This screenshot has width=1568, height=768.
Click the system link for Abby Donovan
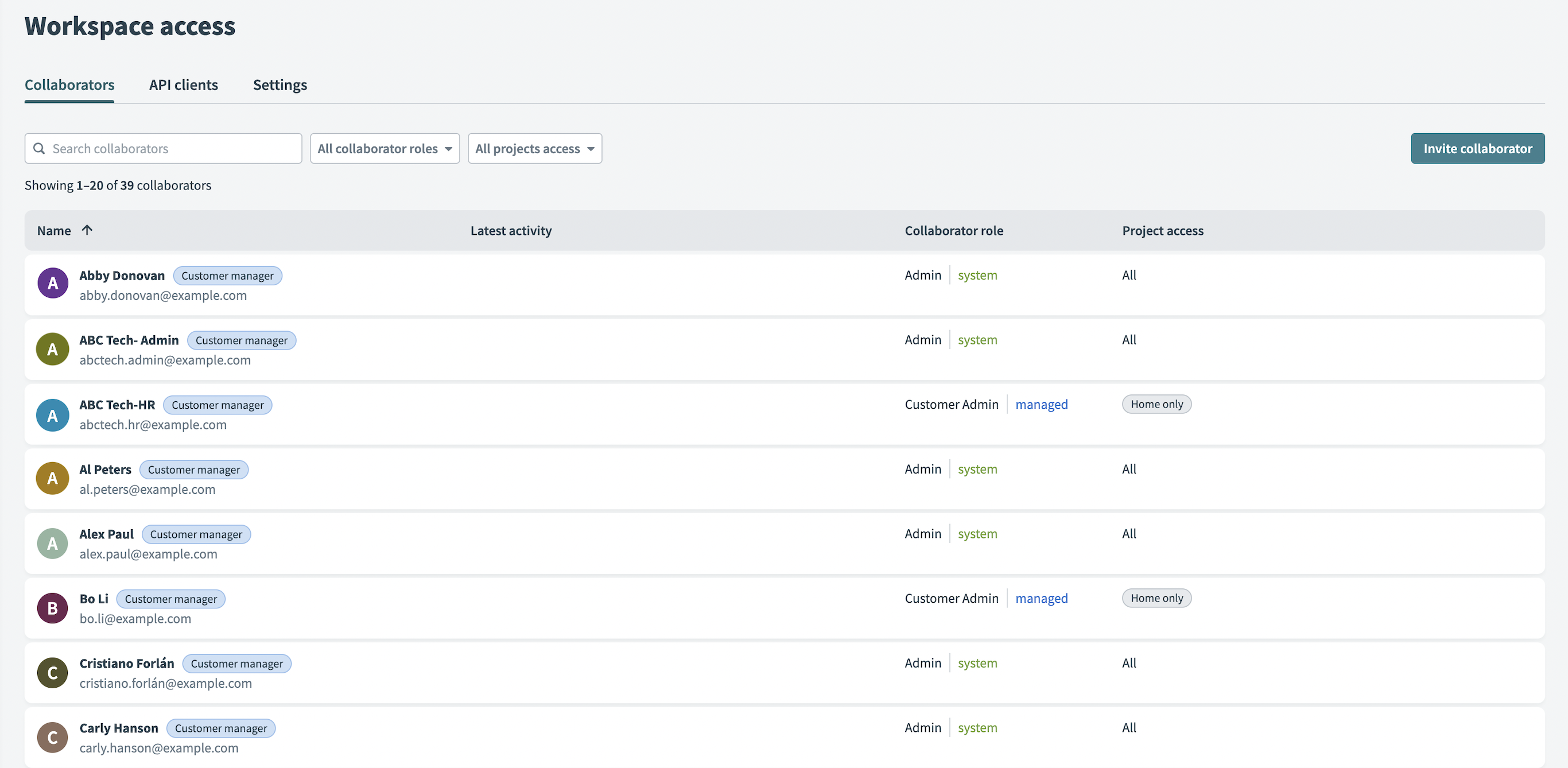pyautogui.click(x=977, y=275)
